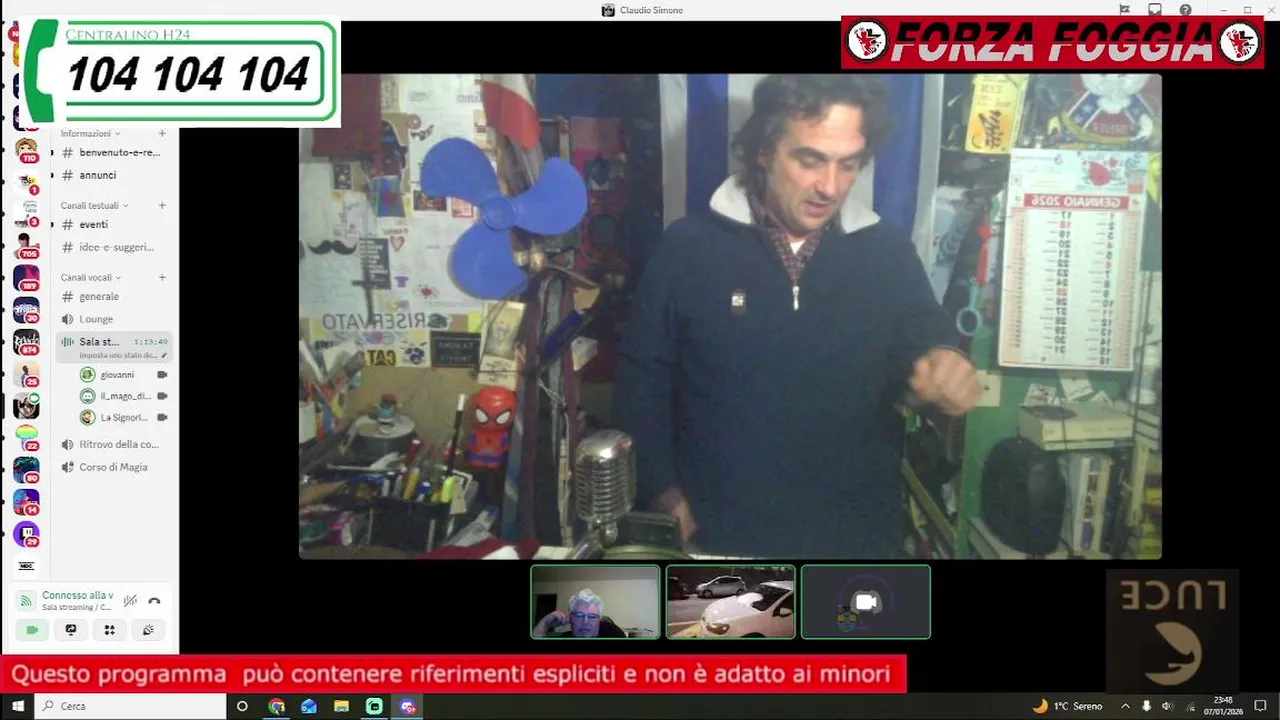Toggle giovanni's camera indicator

(162, 375)
